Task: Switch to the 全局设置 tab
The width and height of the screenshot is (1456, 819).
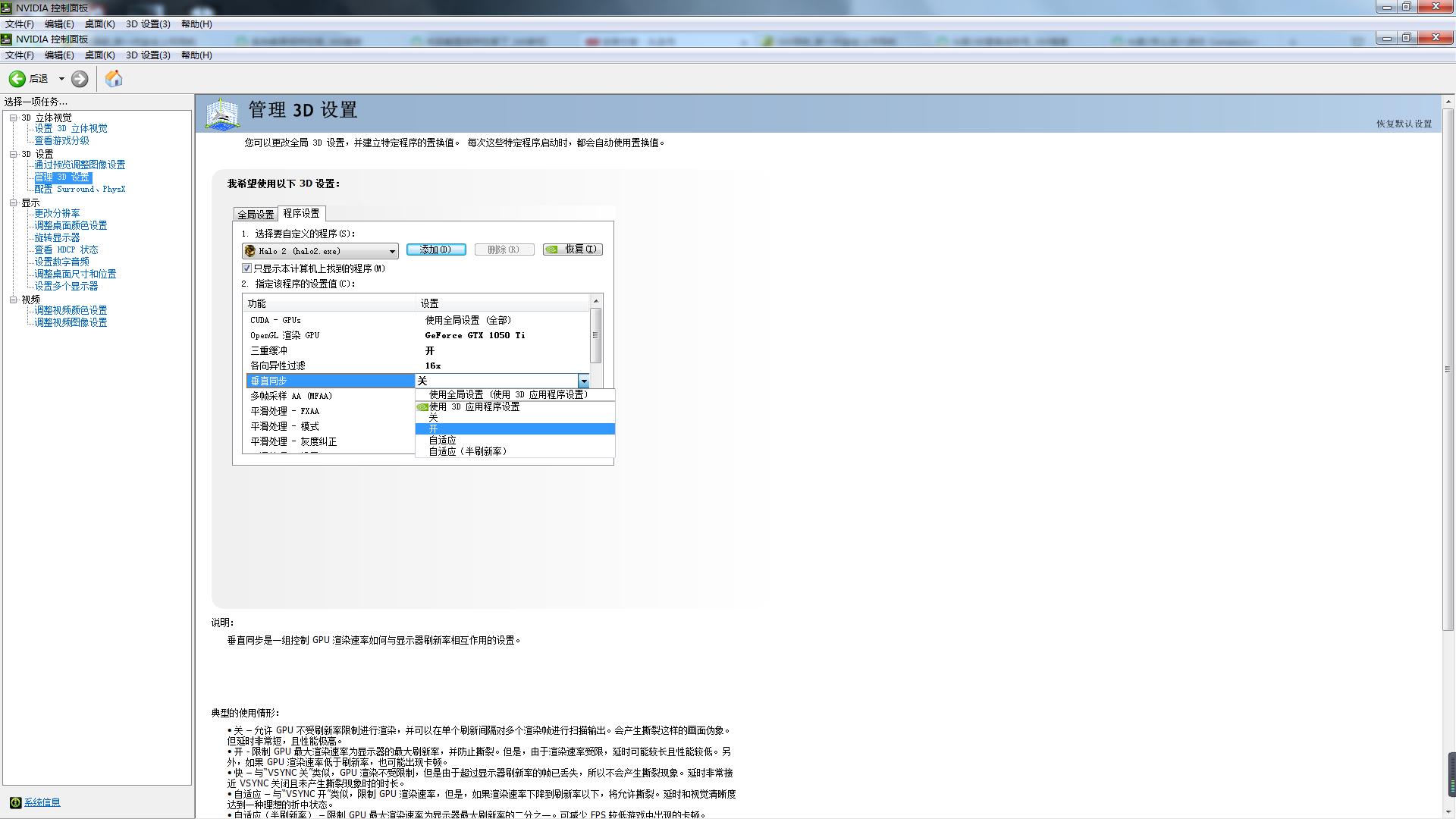Action: (x=256, y=214)
